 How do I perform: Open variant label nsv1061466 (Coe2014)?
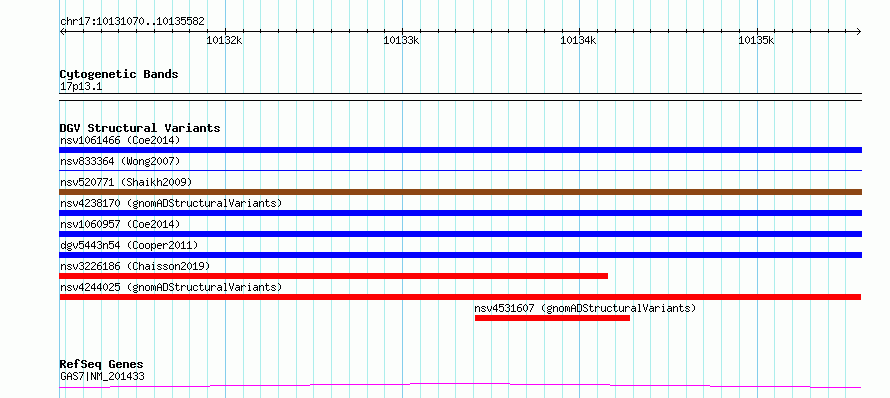point(120,140)
